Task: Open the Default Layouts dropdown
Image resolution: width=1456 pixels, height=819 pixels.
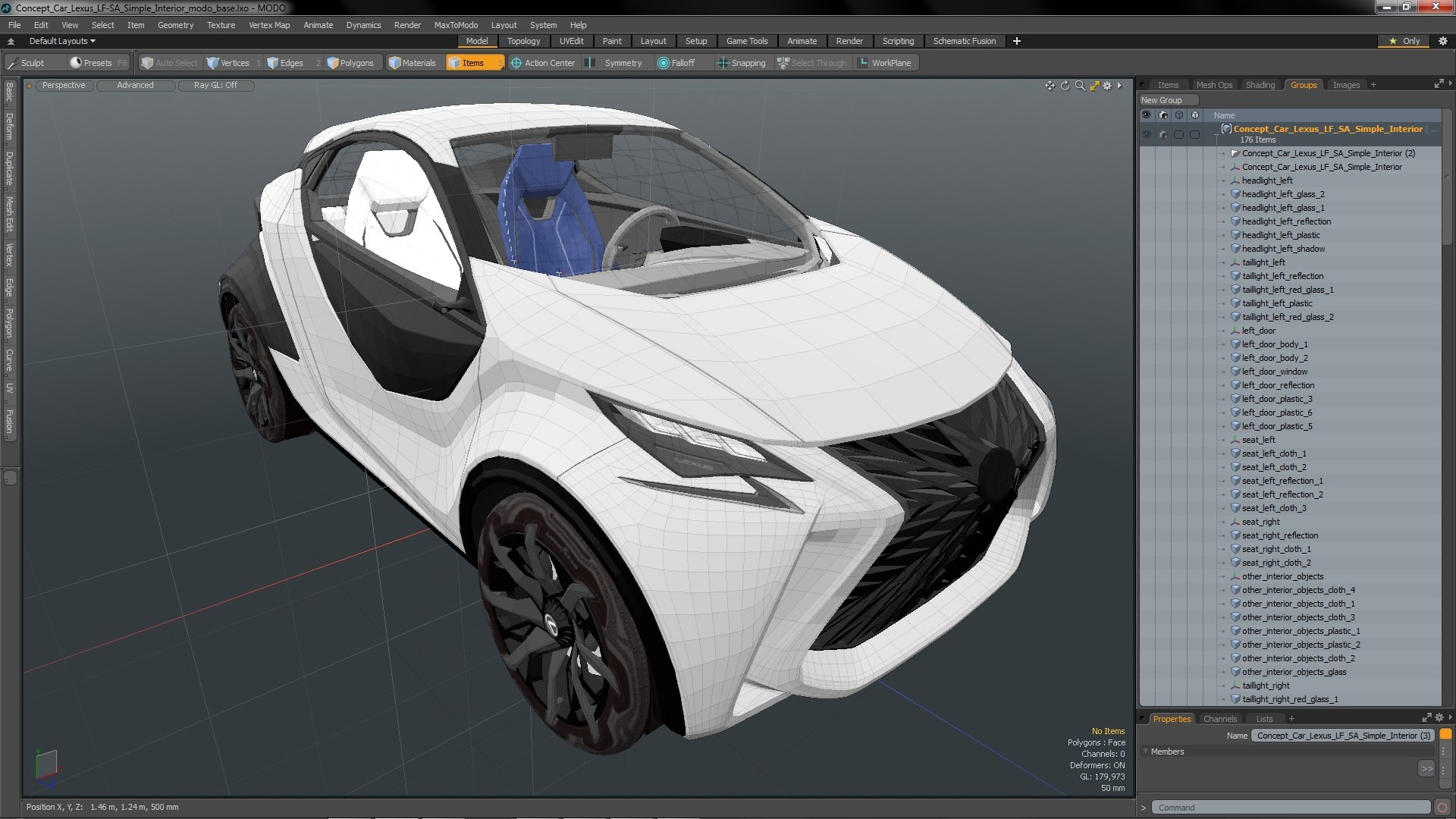Action: pyautogui.click(x=62, y=41)
